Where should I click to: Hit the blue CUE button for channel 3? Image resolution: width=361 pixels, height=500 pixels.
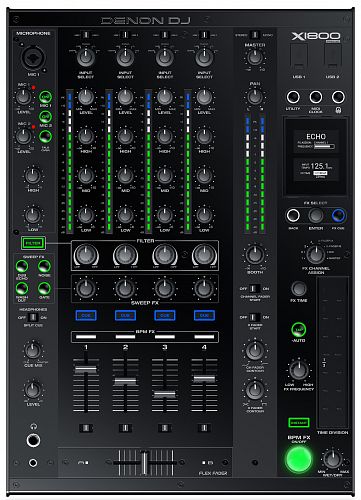click(x=165, y=315)
